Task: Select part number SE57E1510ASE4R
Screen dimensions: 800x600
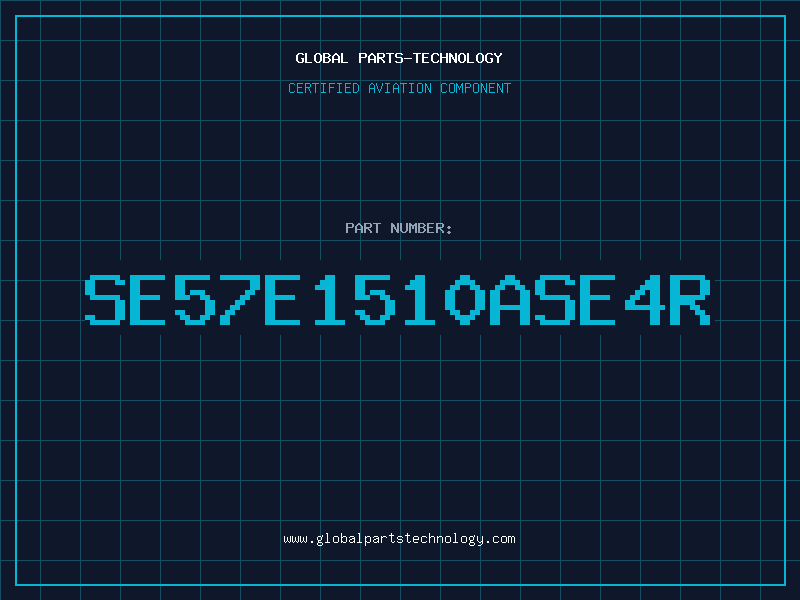Action: pyautogui.click(x=397, y=300)
